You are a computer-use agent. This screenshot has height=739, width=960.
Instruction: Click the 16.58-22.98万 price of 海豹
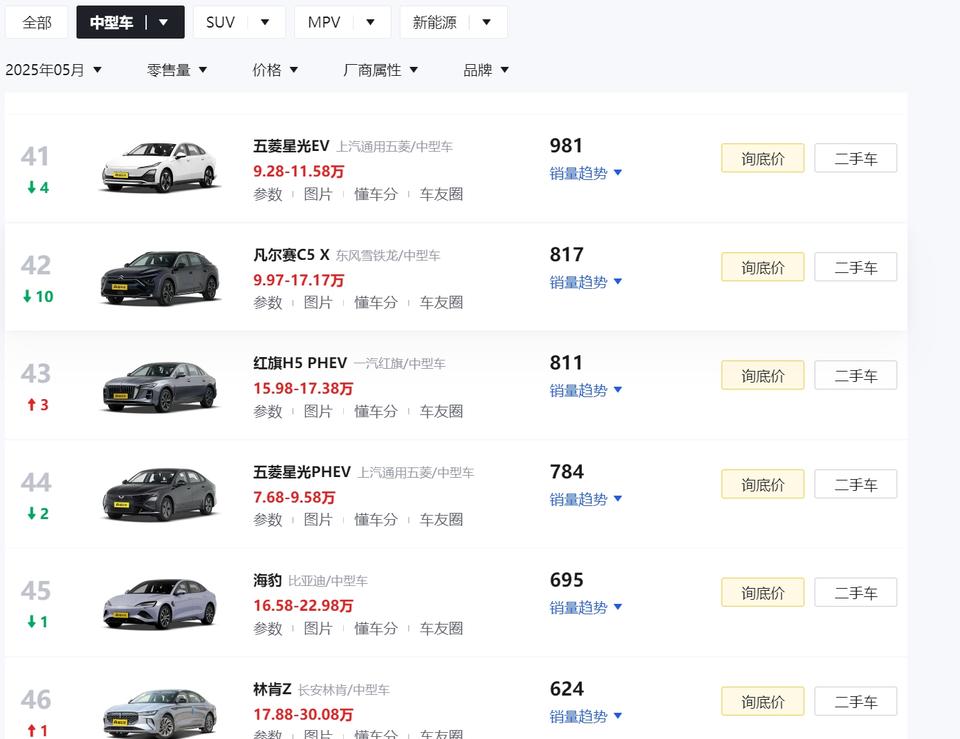click(x=303, y=606)
